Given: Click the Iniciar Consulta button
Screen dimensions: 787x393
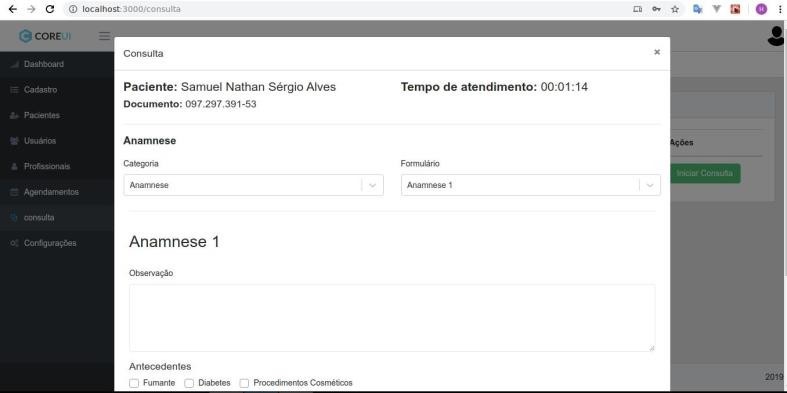Looking at the screenshot, I should pyautogui.click(x=705, y=174).
